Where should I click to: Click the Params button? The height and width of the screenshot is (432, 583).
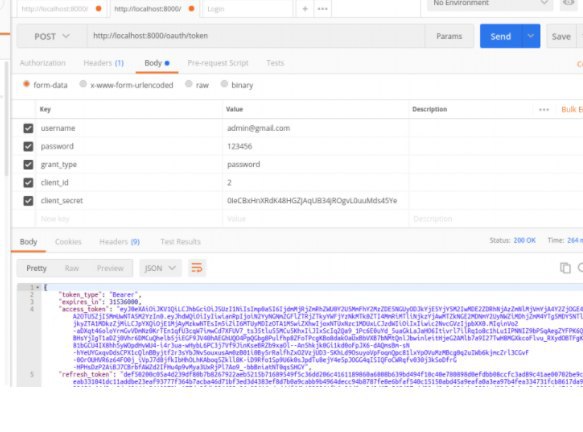(x=449, y=36)
